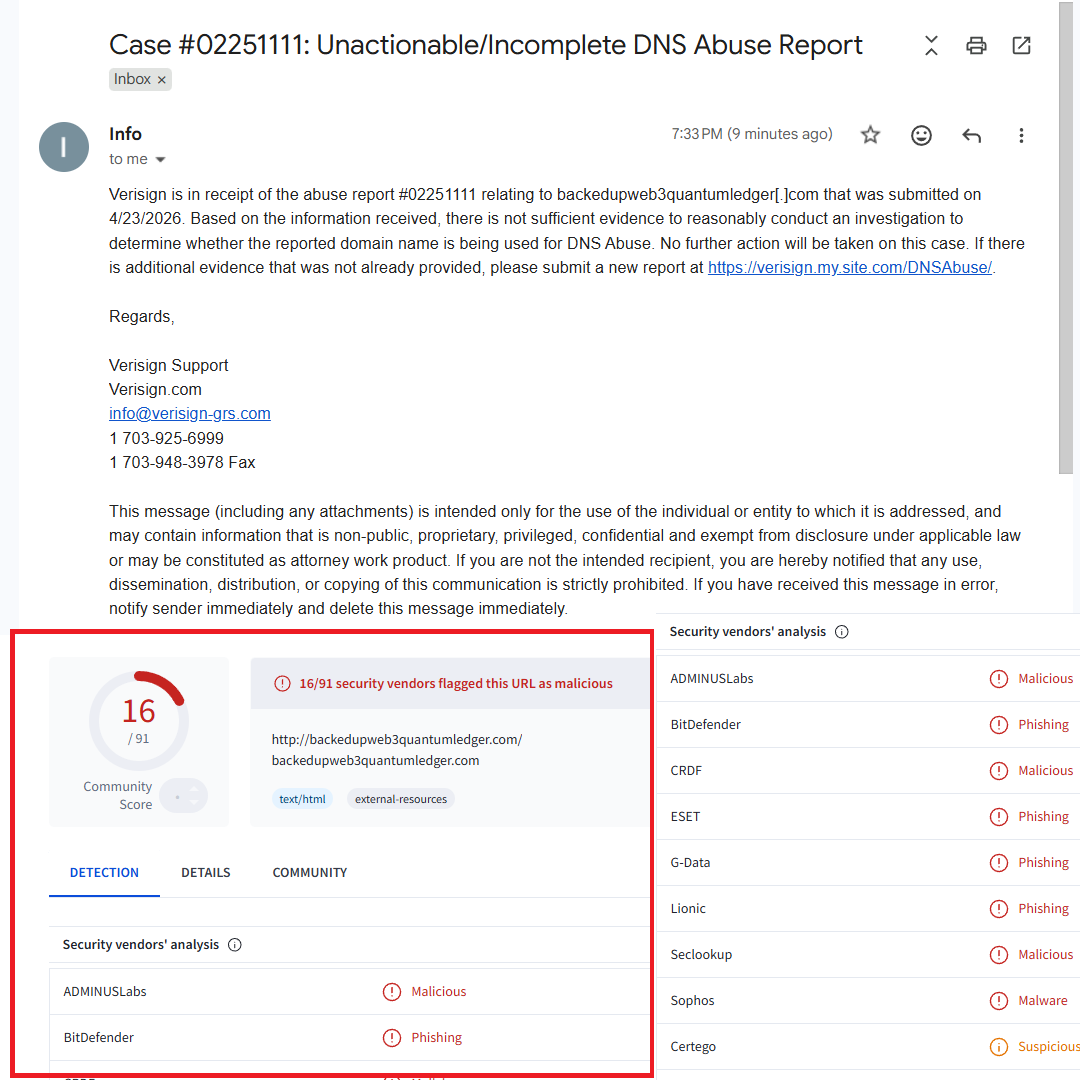1080x1080 pixels.
Task: Click the email vertical scrollbar
Action: pyautogui.click(x=1066, y=238)
